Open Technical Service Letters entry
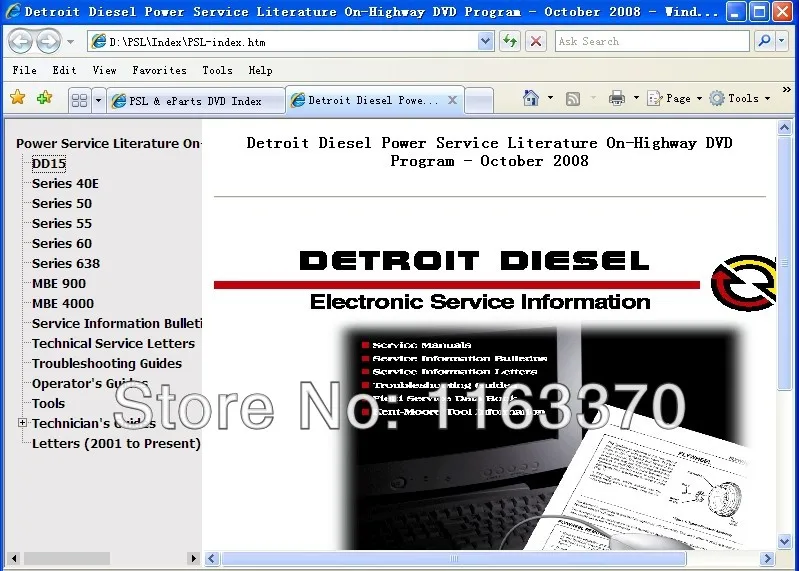Viewport: 799px width, 571px height. 113,343
